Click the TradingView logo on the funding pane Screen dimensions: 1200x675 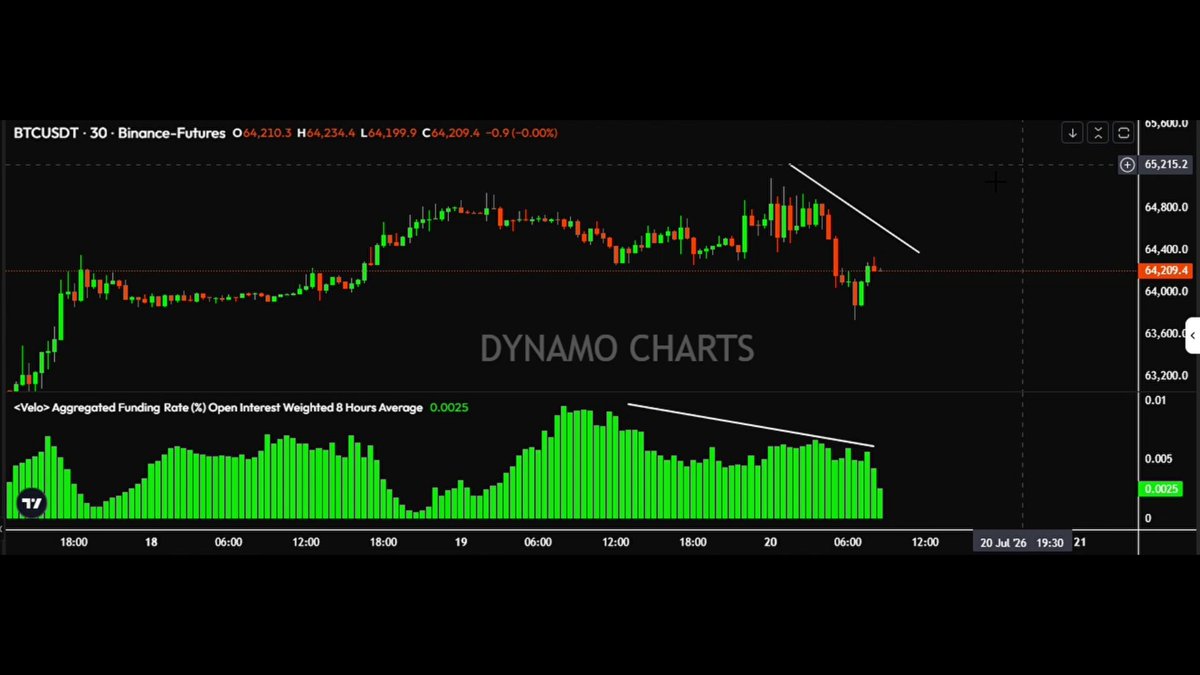click(x=32, y=504)
